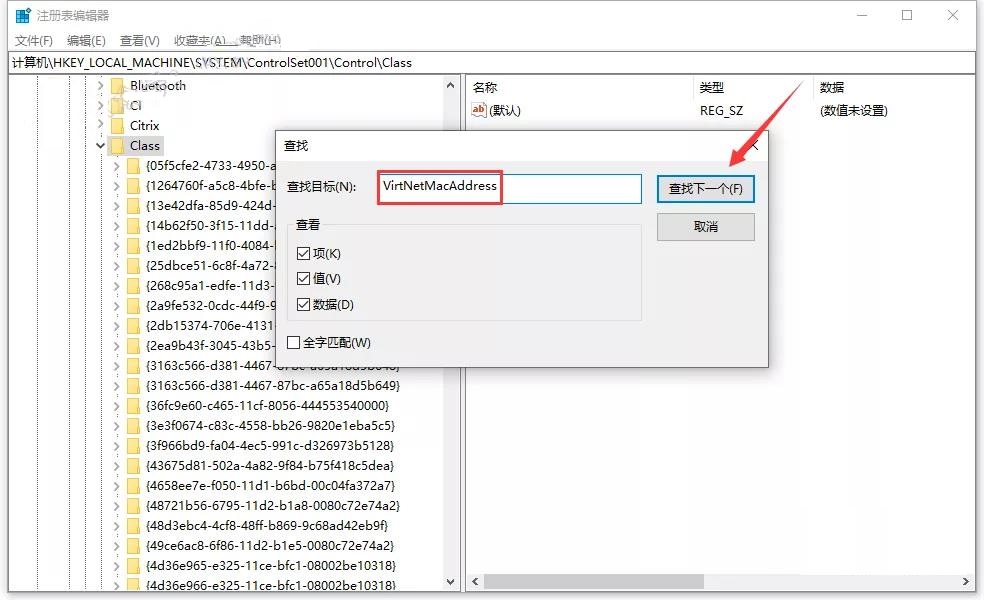
Task: Select the {3163c566-d381-4467-87bc-a65a18d5b649} key
Action: click(x=272, y=385)
